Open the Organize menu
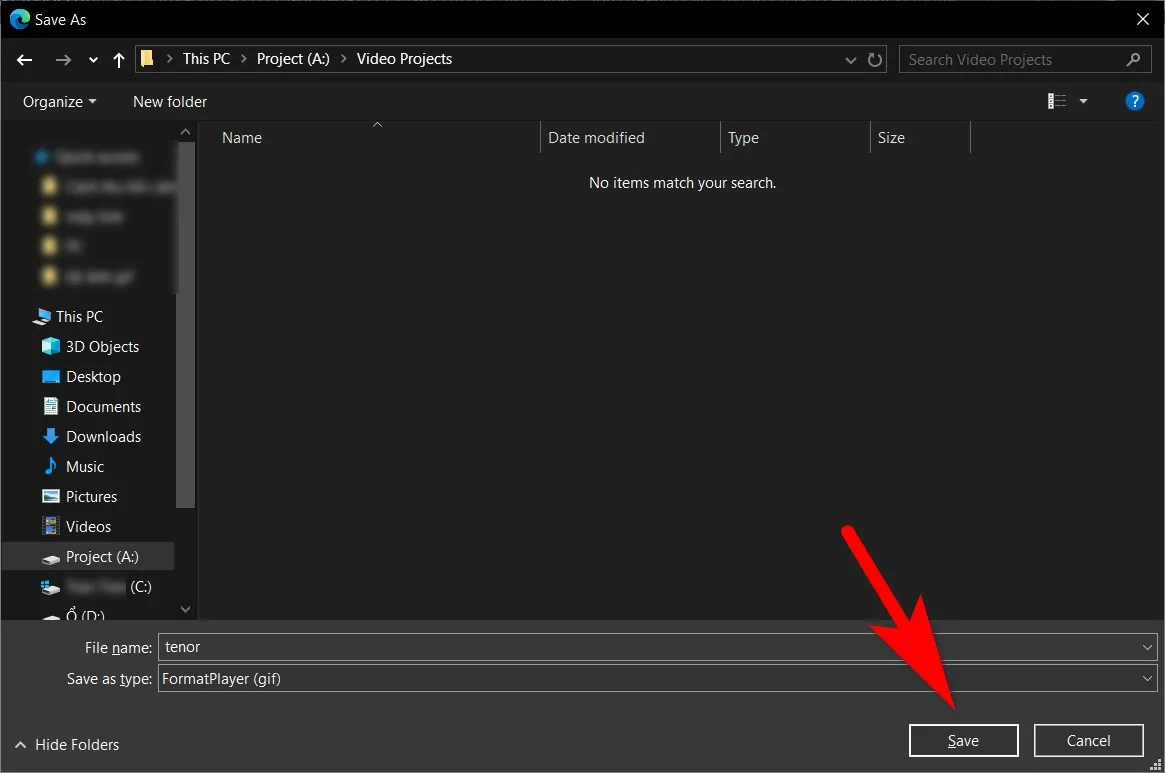This screenshot has width=1165, height=773. click(60, 102)
